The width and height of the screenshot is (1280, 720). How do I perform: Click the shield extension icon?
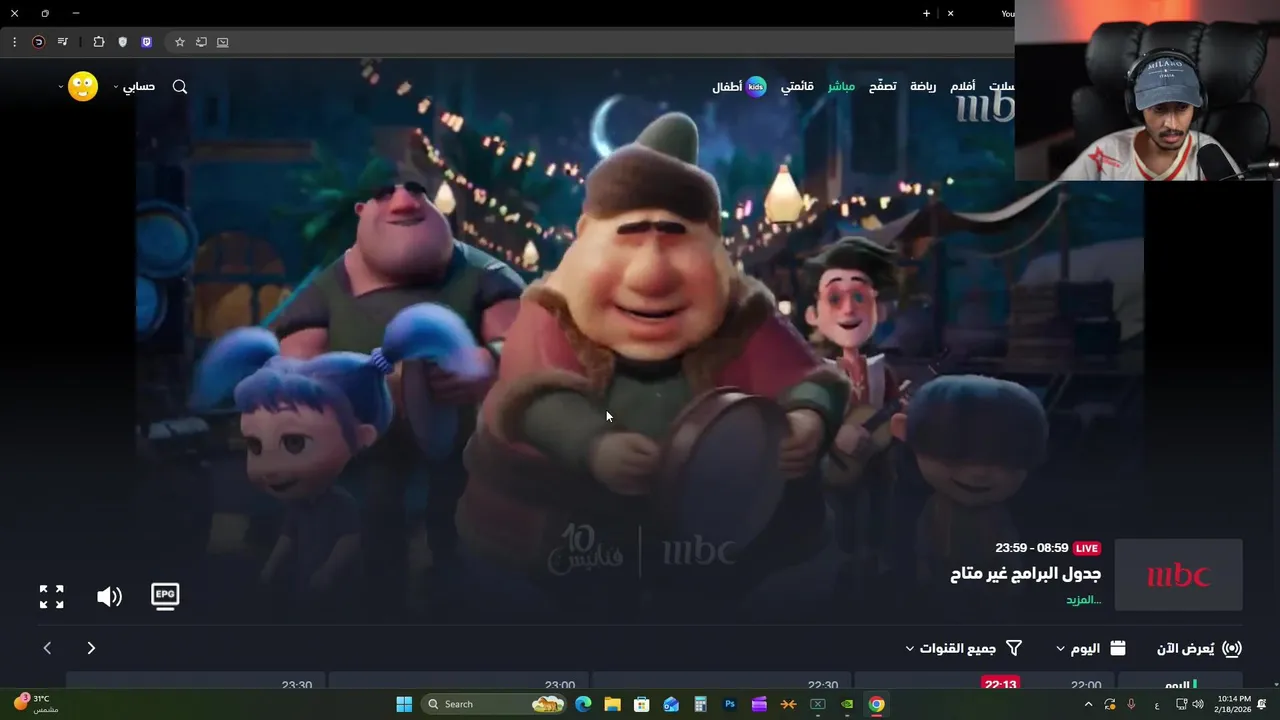tap(123, 42)
